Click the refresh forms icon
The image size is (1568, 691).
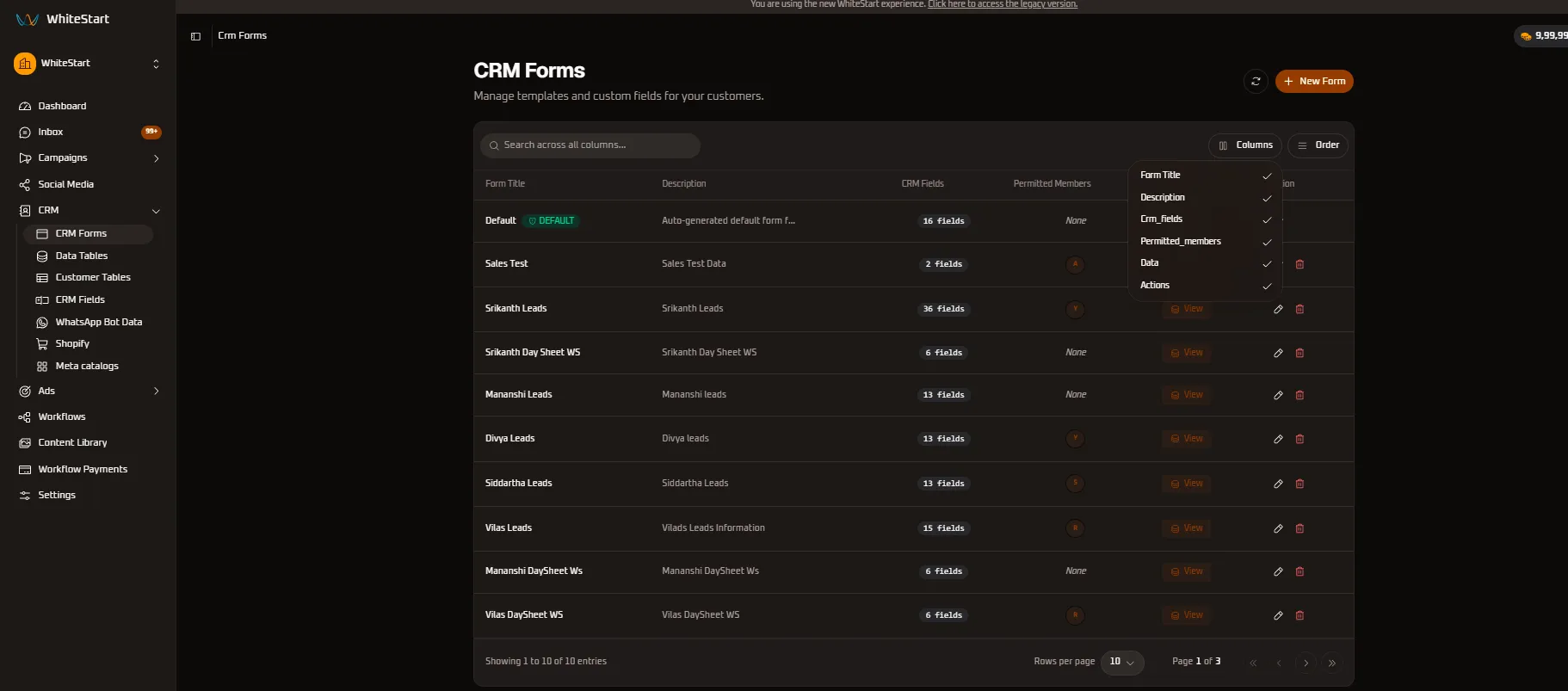tap(1256, 81)
